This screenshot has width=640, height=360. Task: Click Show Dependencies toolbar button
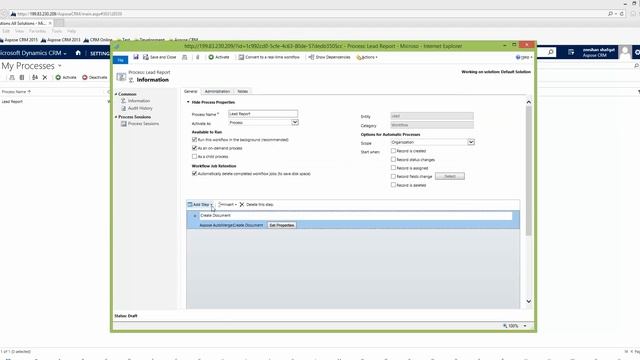click(x=329, y=57)
